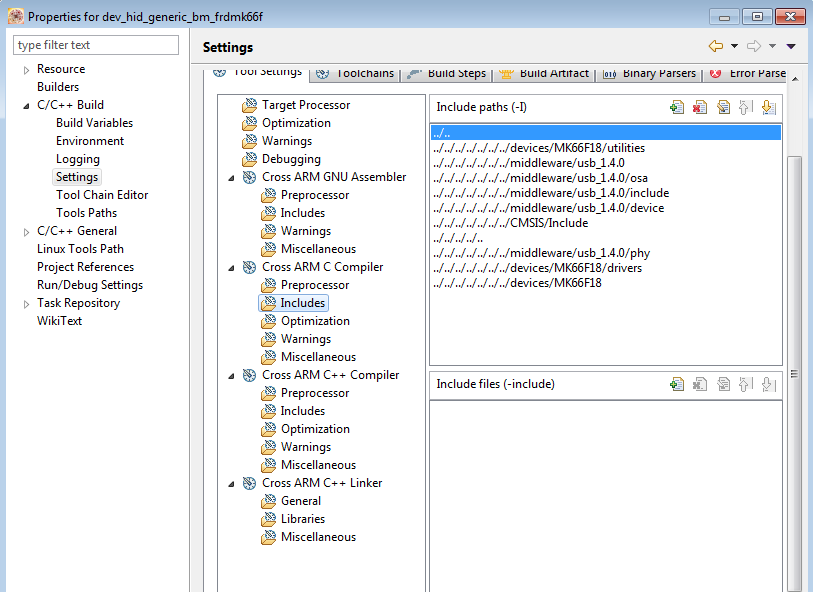Click the Cross ARM C Compiler icon

click(249, 267)
